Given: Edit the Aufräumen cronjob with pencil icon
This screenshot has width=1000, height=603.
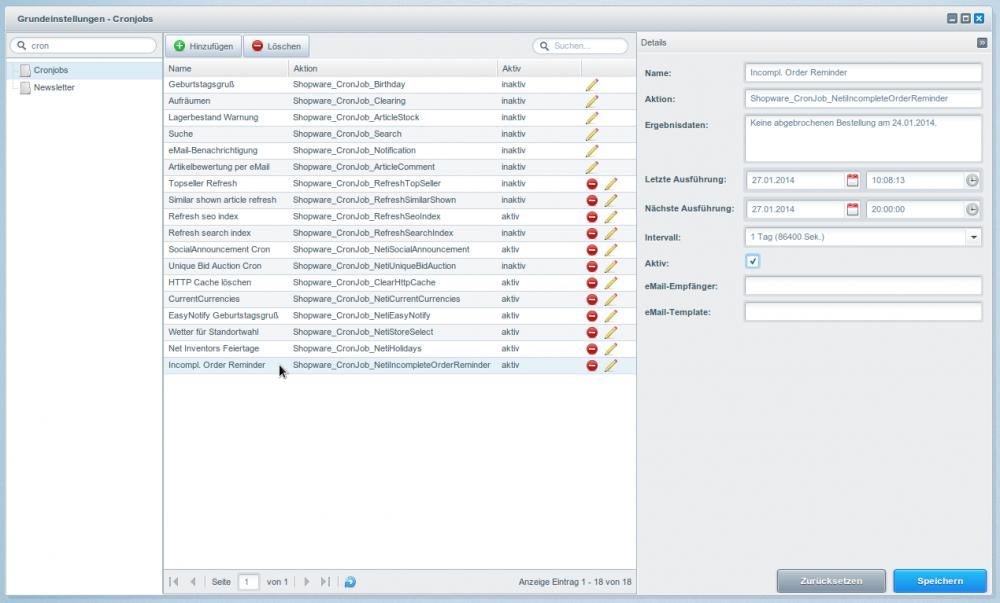Looking at the screenshot, I should (x=592, y=101).
